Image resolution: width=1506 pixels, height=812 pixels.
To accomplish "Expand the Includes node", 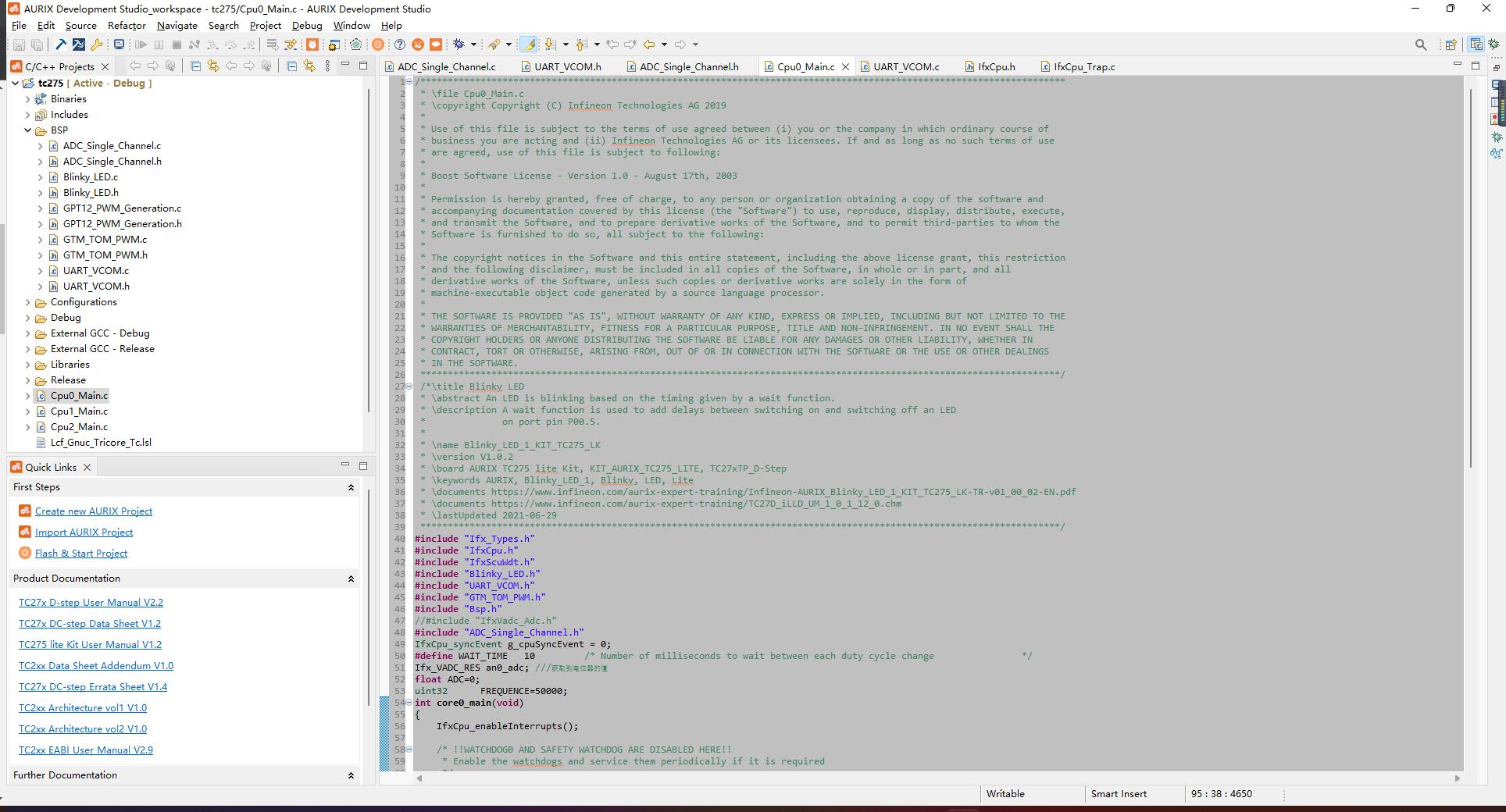I will click(x=28, y=115).
